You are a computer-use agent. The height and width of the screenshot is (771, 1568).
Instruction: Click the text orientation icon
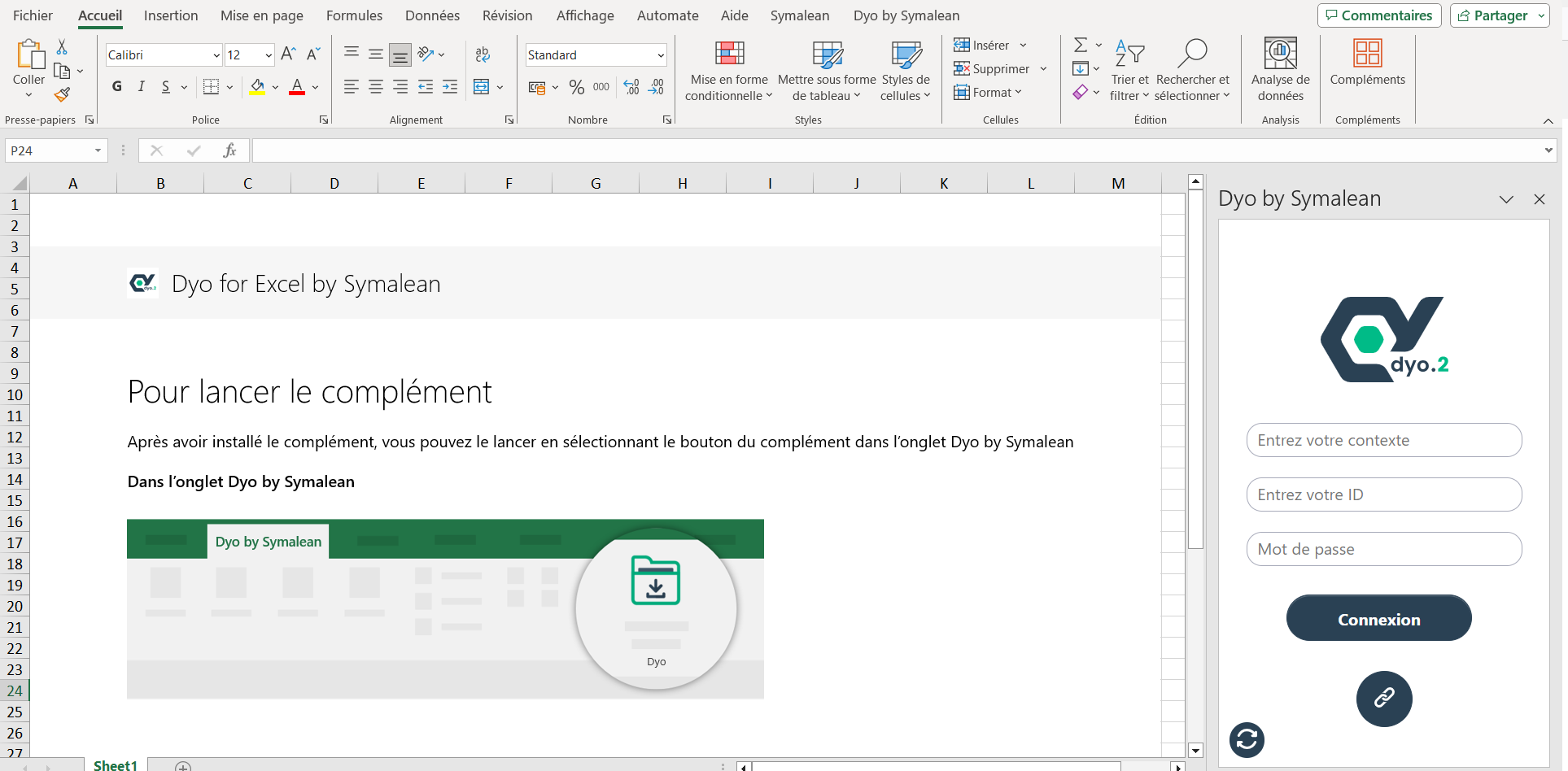pos(426,54)
